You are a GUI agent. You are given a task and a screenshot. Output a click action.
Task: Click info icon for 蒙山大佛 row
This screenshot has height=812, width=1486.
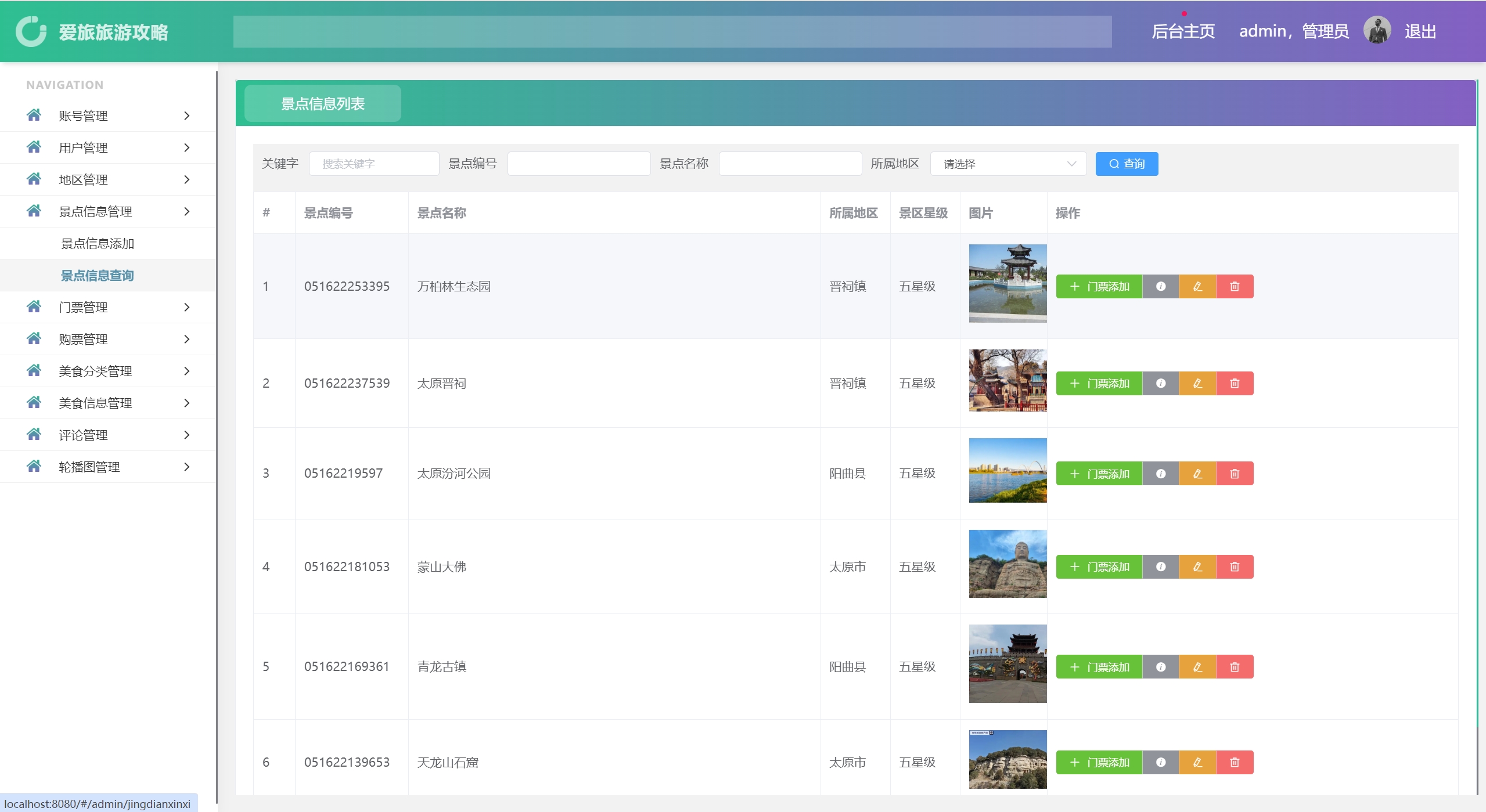click(x=1160, y=566)
